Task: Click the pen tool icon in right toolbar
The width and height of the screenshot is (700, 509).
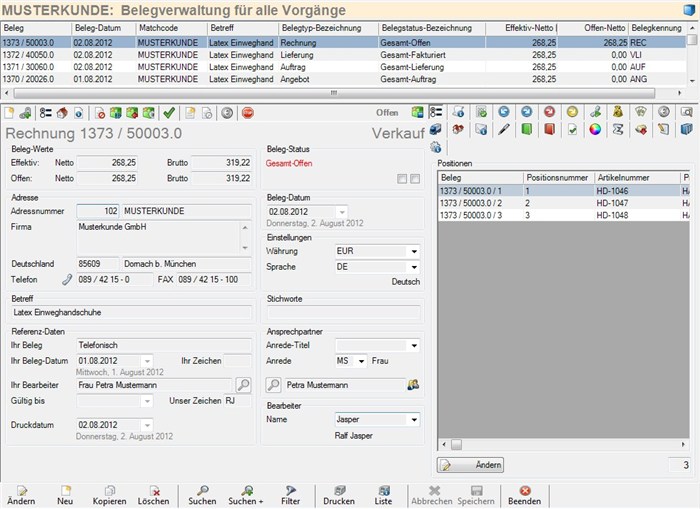Action: tap(504, 130)
